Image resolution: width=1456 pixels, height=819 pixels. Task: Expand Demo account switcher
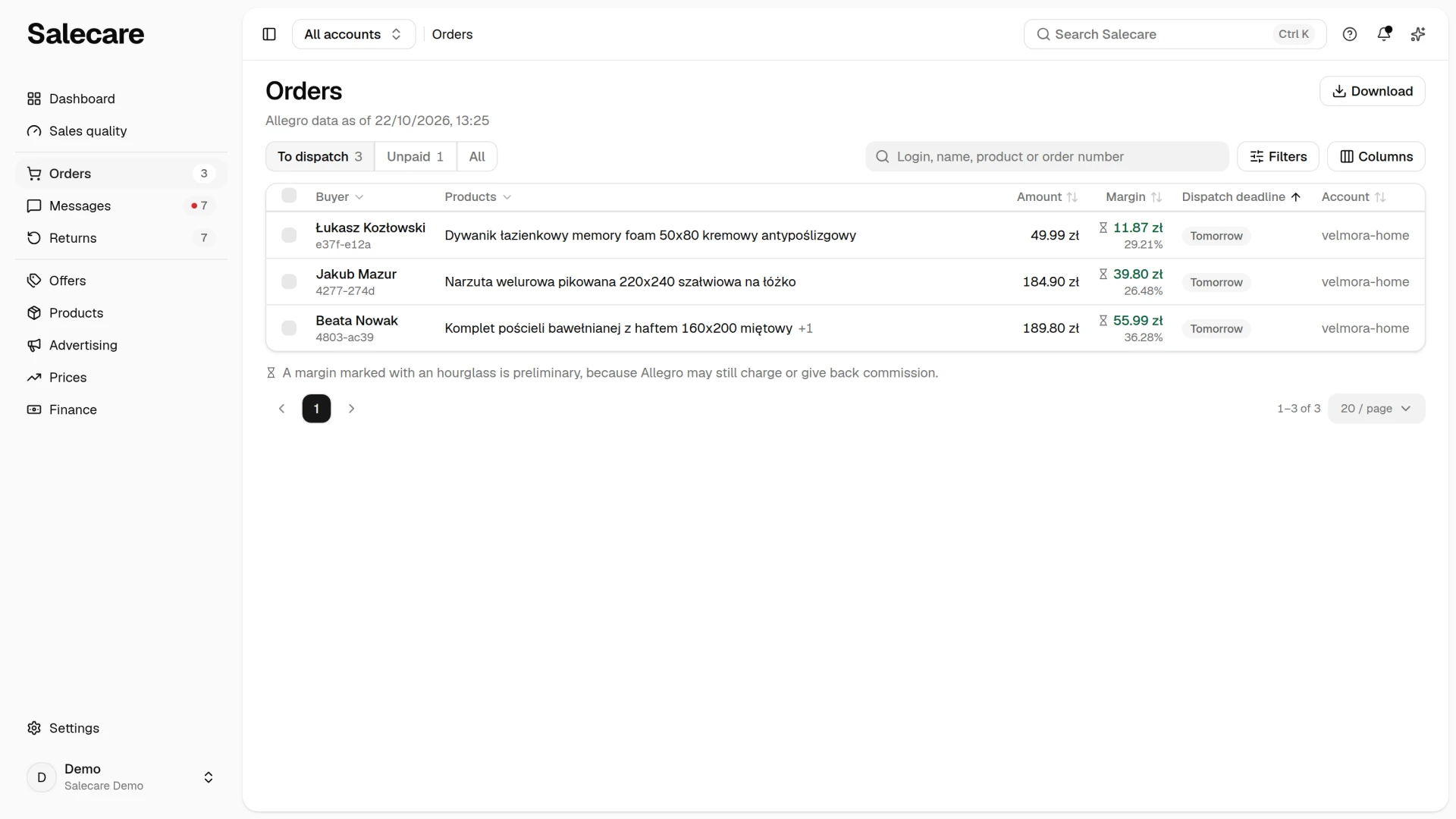pos(121,777)
